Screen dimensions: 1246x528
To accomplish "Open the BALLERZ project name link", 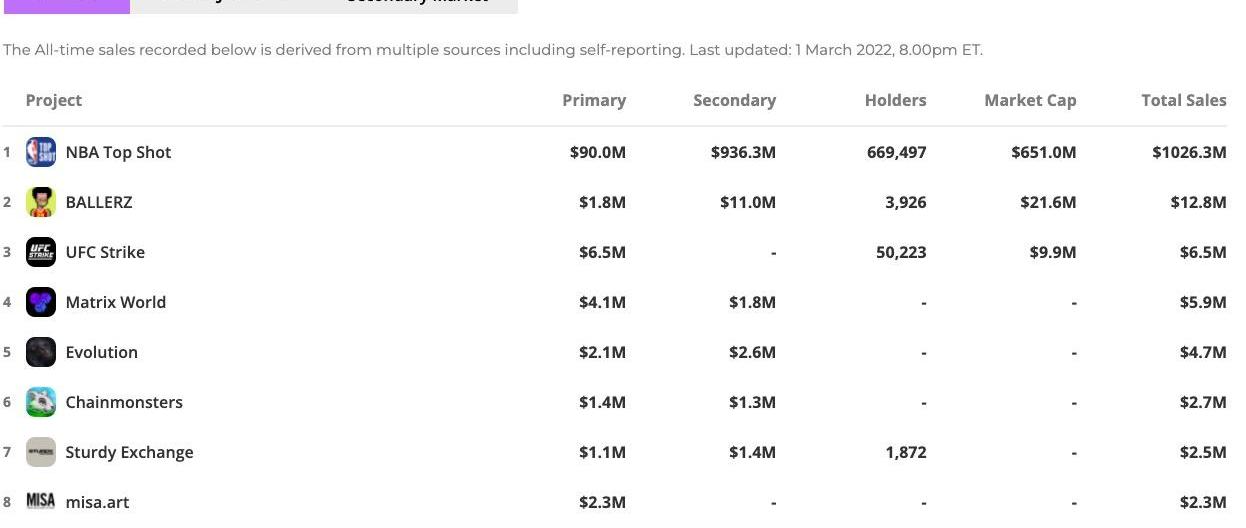I will pos(99,202).
